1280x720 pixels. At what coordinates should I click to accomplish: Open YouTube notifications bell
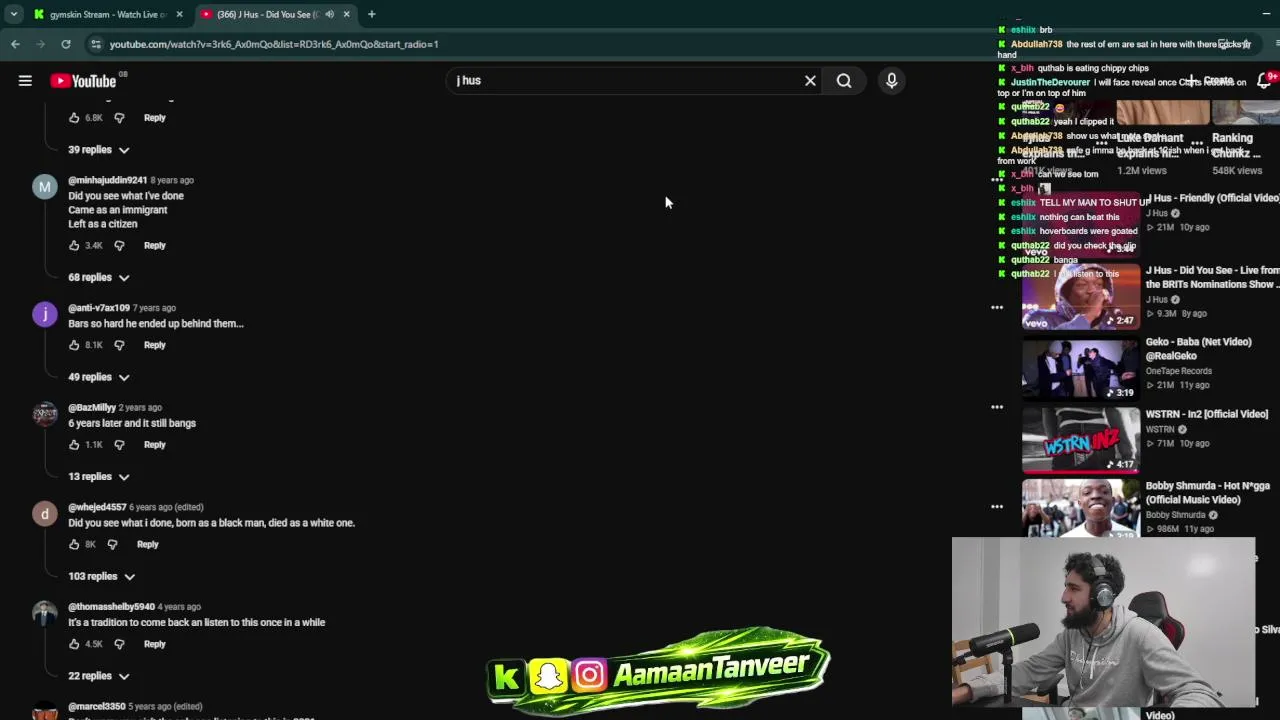click(x=1264, y=81)
